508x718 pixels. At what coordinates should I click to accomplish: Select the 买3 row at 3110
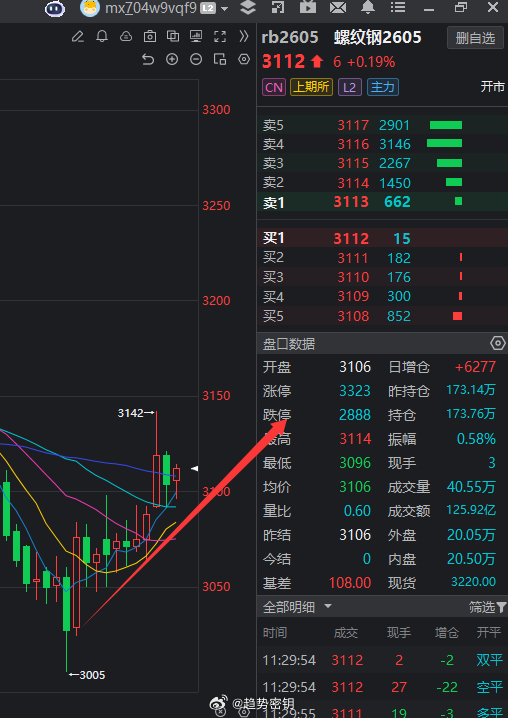coord(382,277)
